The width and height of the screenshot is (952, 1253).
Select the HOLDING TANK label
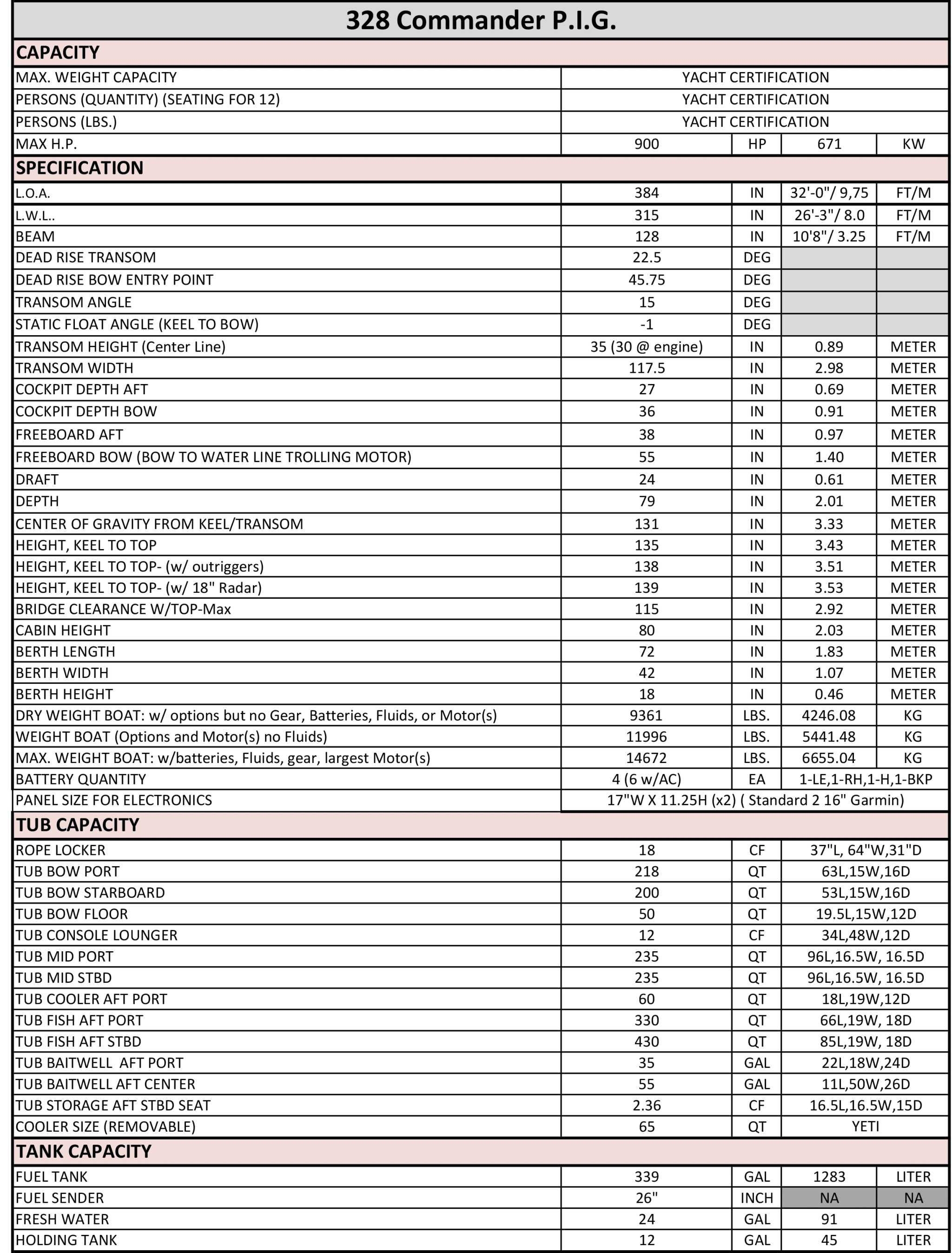66,1240
